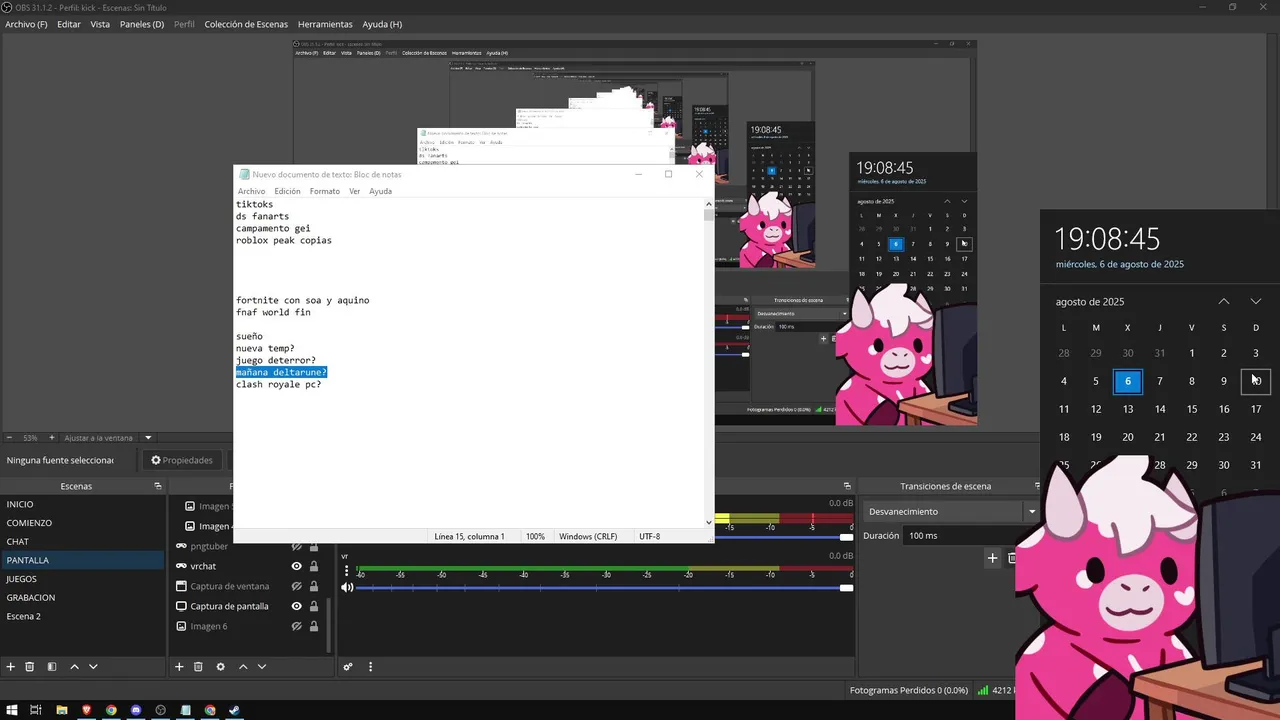Screen dimensions: 1280x720
Task: Open Discord from taskbar
Action: 136,710
